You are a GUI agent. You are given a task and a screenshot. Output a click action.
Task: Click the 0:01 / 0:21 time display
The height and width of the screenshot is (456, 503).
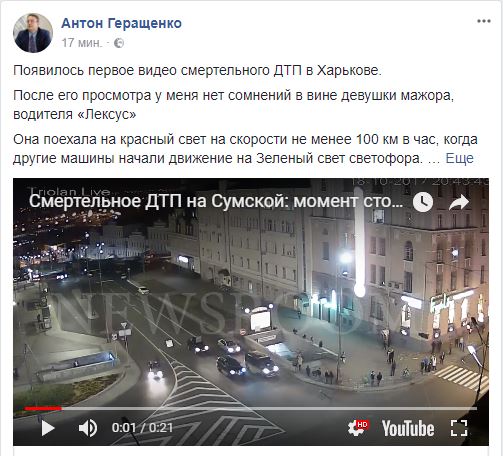click(x=142, y=428)
